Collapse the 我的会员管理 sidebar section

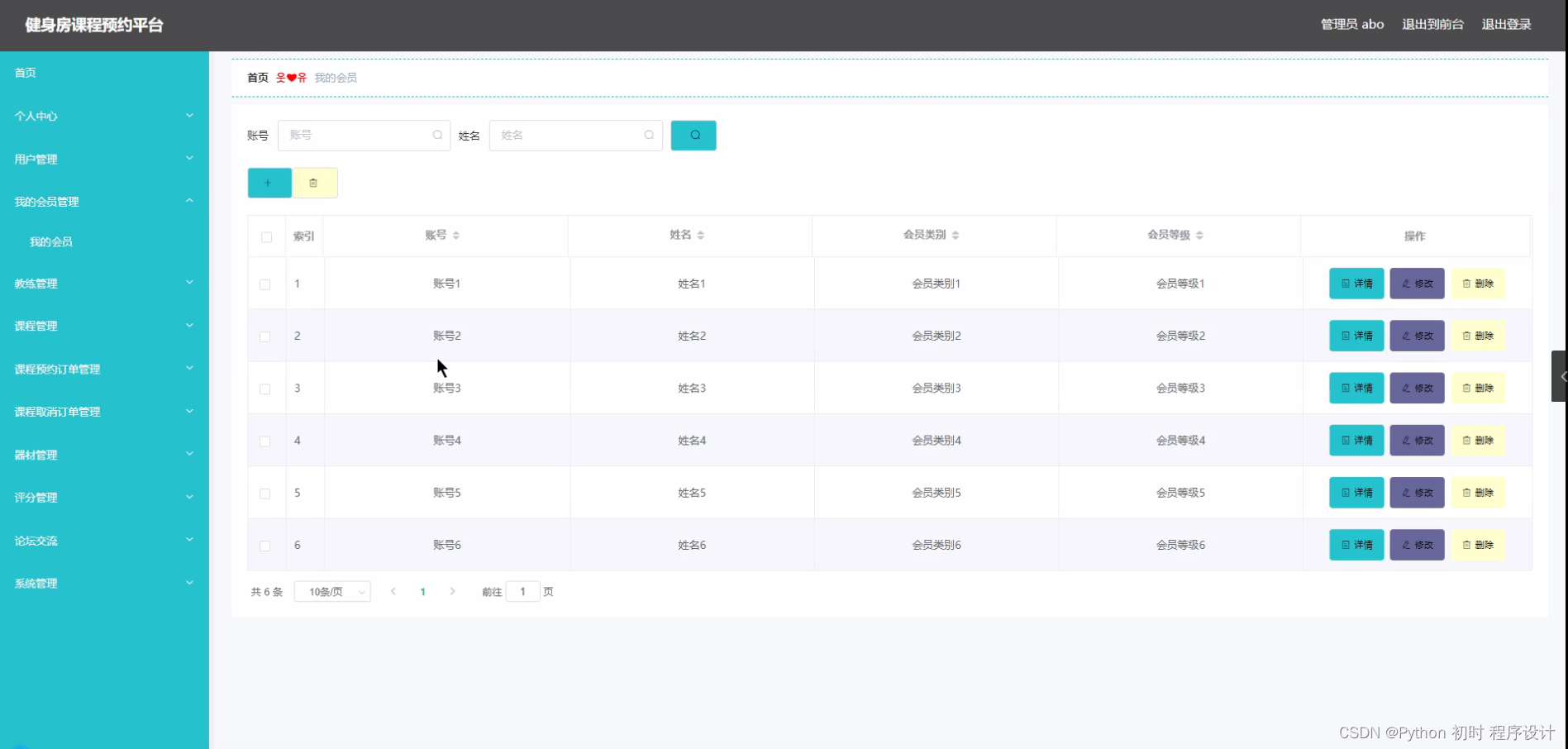104,201
